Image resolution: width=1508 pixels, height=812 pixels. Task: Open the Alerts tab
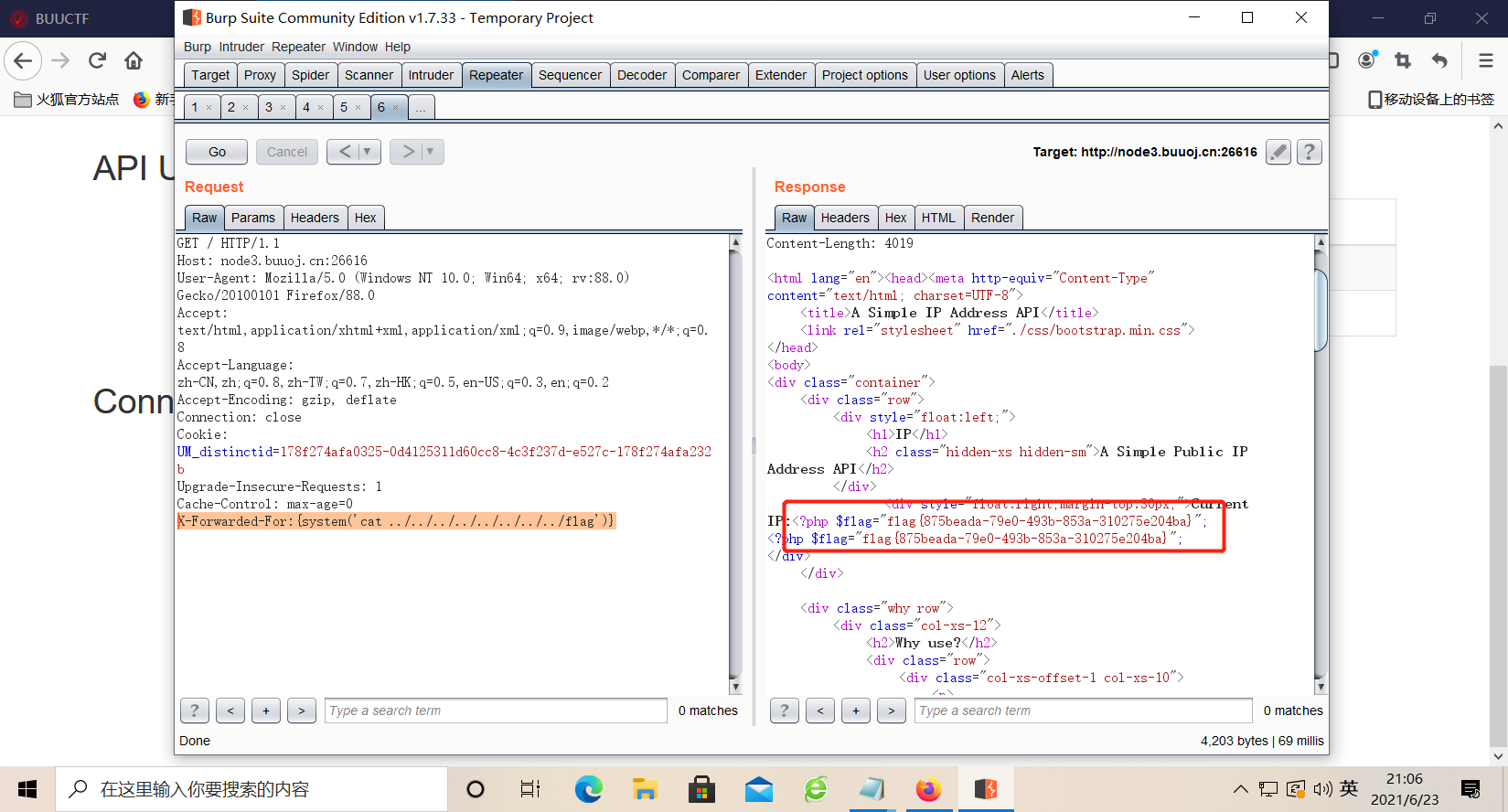tap(1028, 75)
